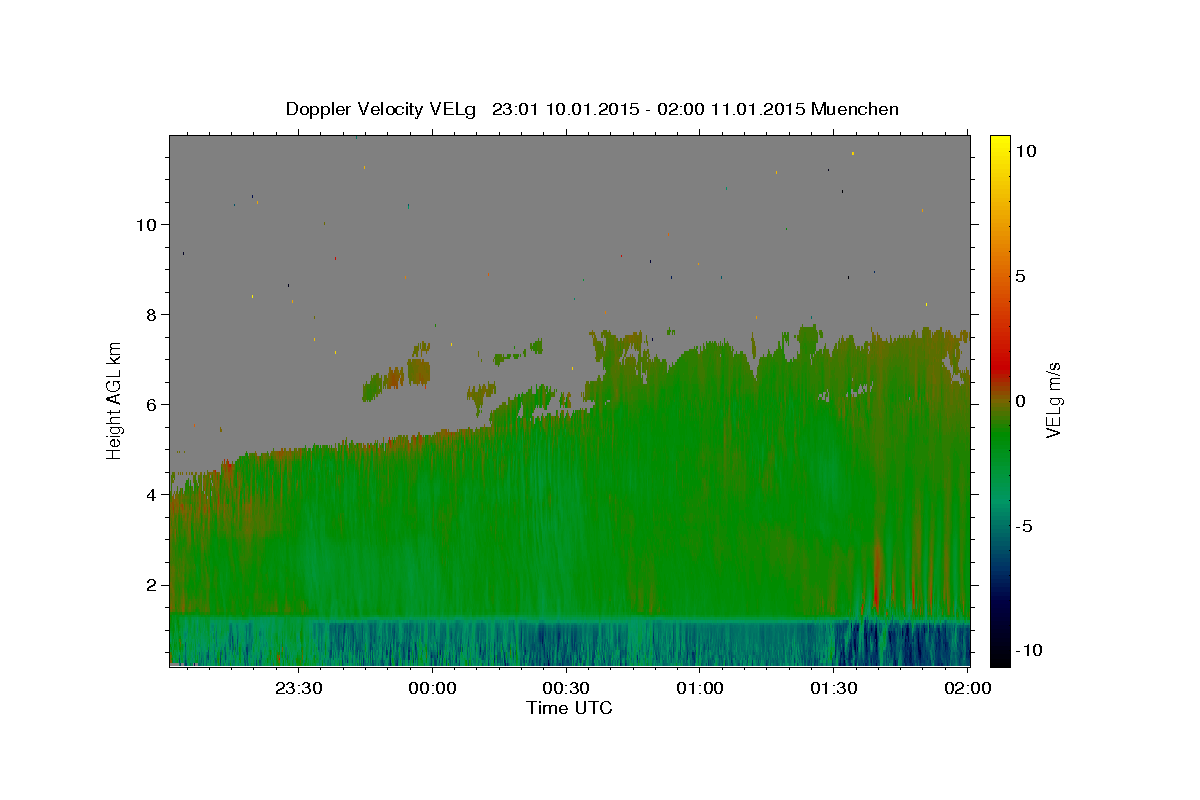The image size is (1200, 800).
Task: Click the red updraft streak near 01:40
Action: pyautogui.click(x=877, y=575)
